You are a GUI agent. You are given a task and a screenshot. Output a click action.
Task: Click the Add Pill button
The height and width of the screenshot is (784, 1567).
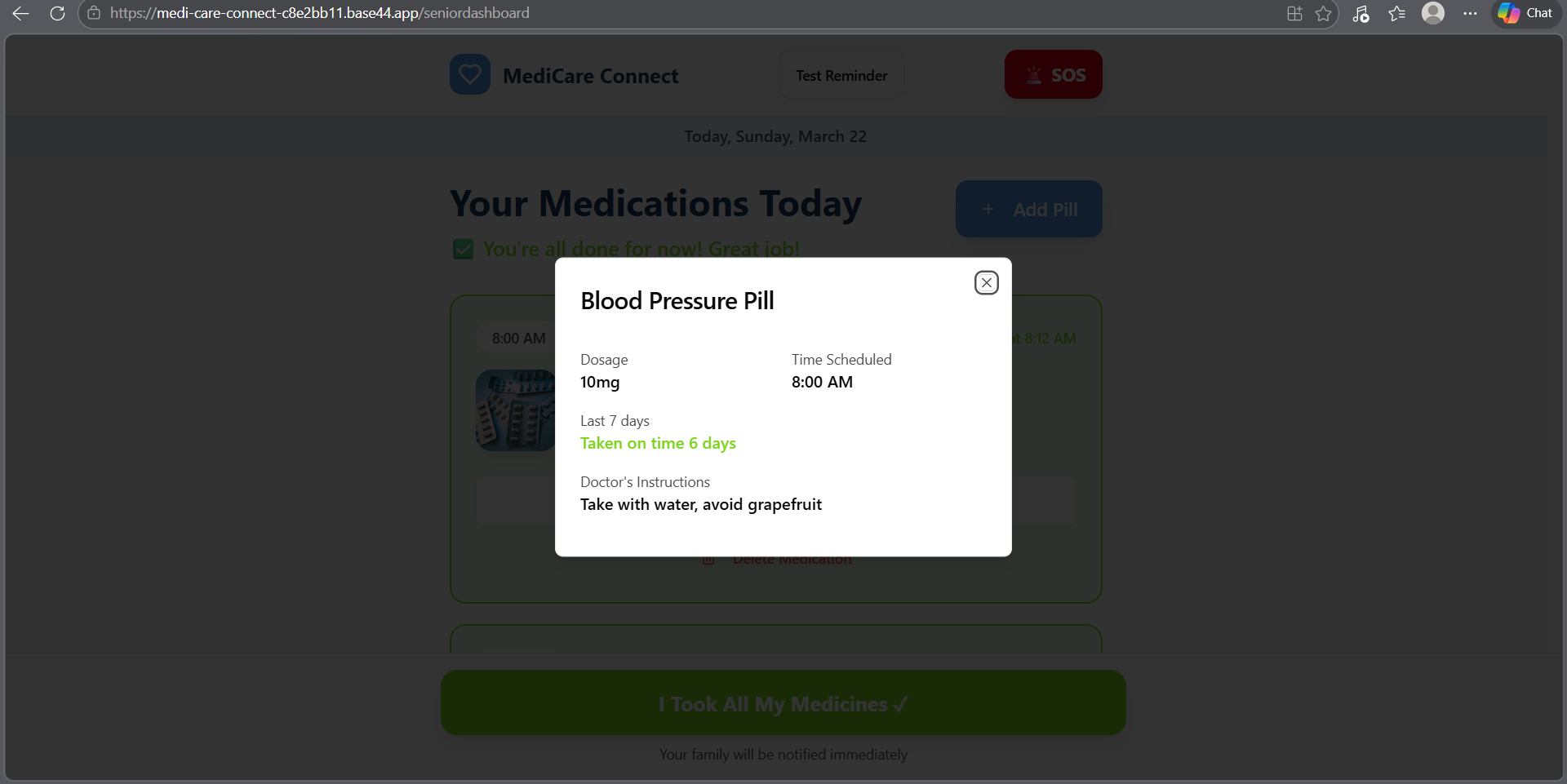(1028, 209)
